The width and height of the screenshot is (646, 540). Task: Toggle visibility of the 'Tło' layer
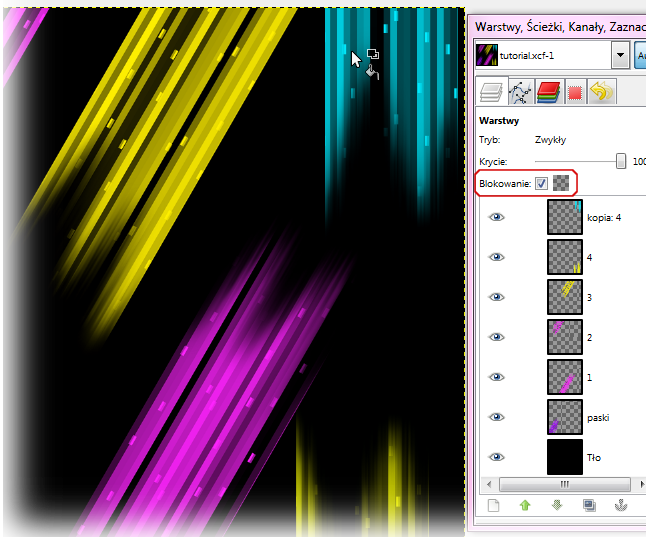(496, 457)
